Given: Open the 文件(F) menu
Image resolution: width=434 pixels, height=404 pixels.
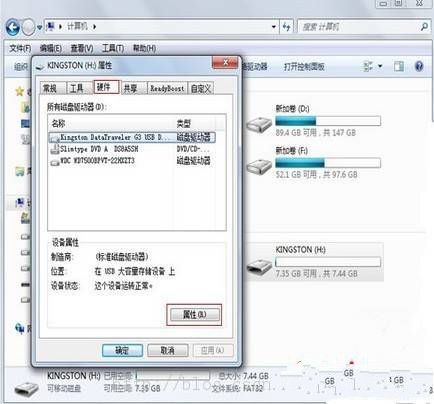Looking at the screenshot, I should click(20, 48).
